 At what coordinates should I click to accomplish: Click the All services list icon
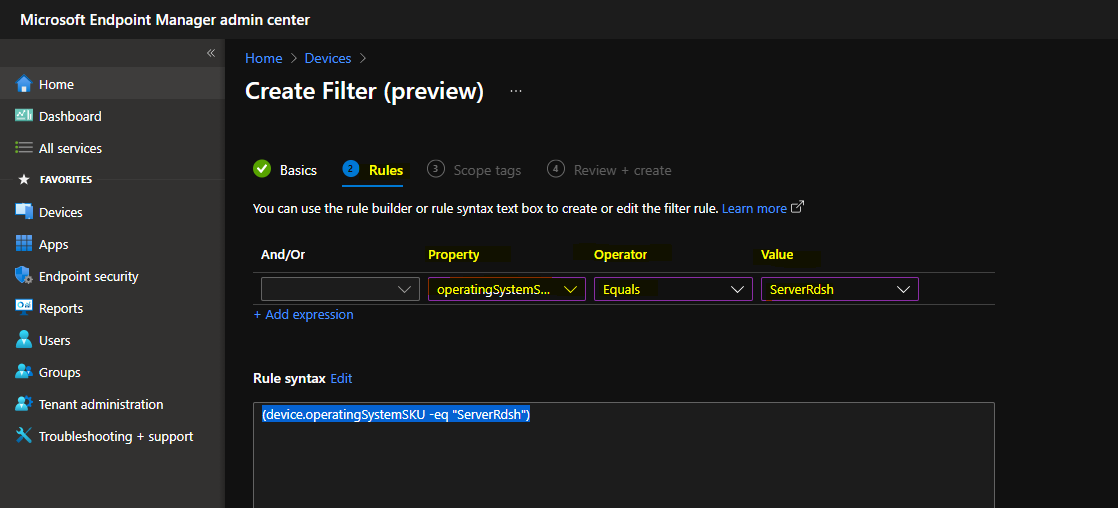point(24,148)
